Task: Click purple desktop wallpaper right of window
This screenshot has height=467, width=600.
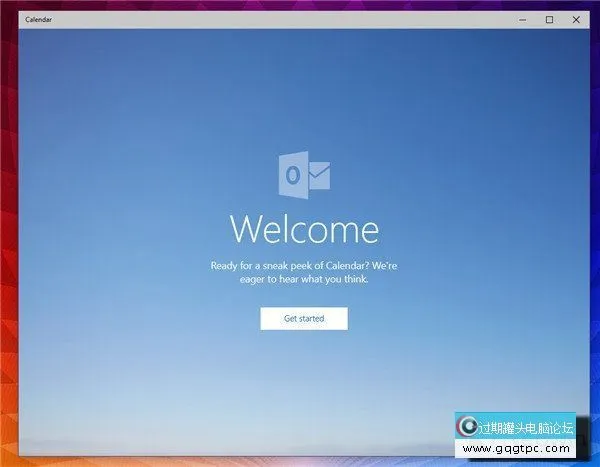Action: pos(594,200)
